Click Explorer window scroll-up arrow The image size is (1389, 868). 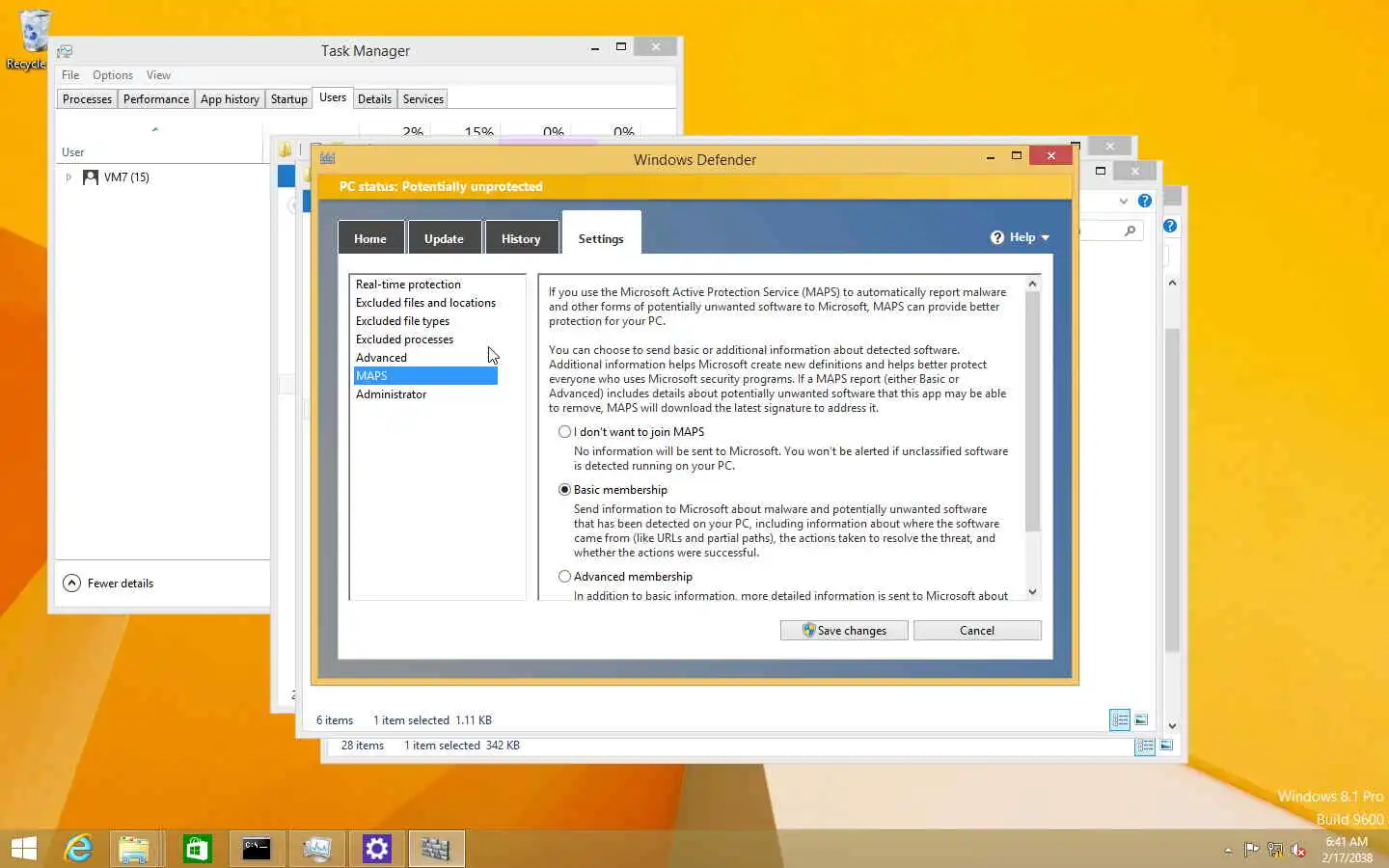click(x=1172, y=283)
